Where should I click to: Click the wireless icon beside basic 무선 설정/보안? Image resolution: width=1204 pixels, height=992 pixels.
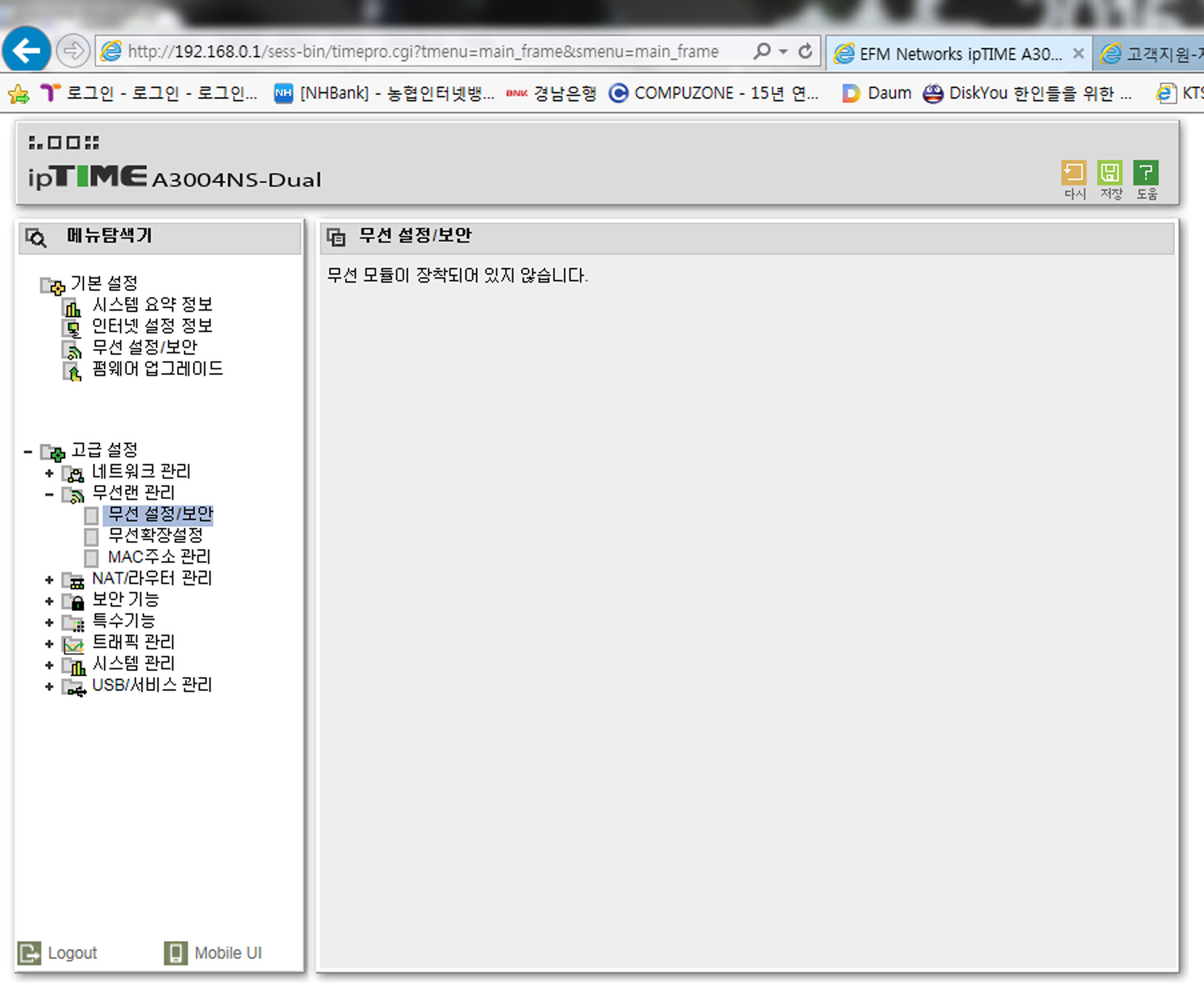pos(72,350)
